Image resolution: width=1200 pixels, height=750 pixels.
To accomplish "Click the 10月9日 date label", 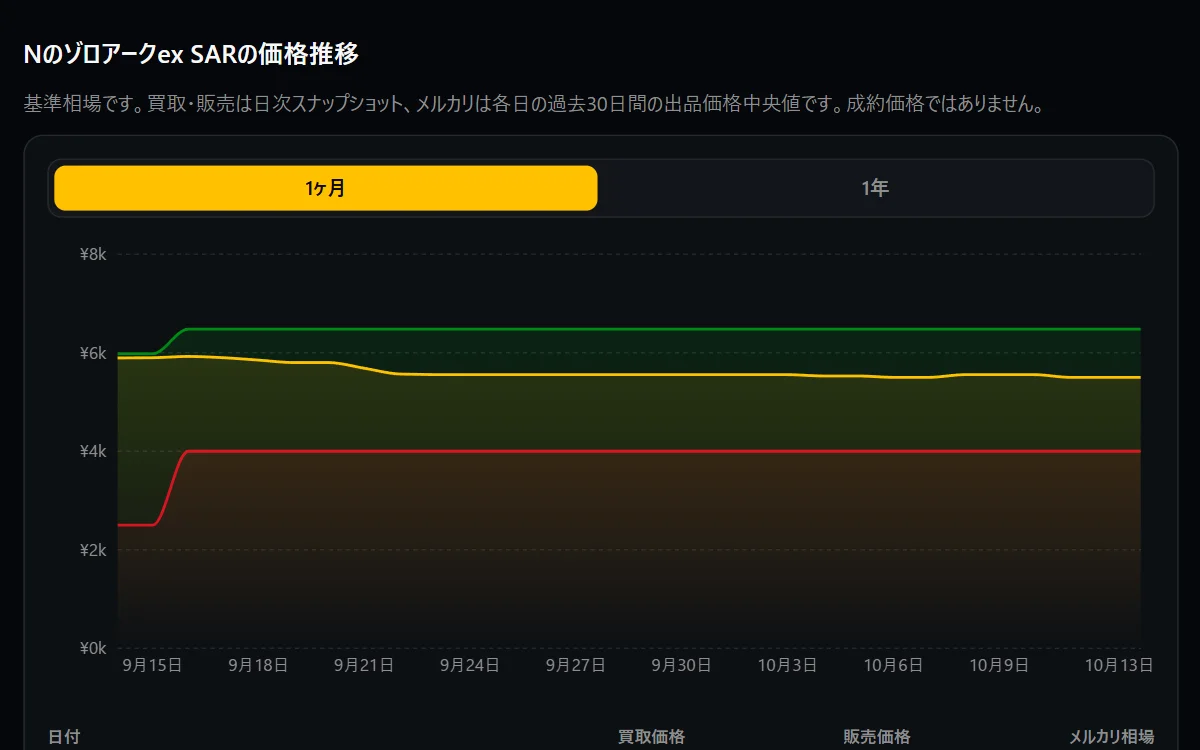I will point(999,665).
